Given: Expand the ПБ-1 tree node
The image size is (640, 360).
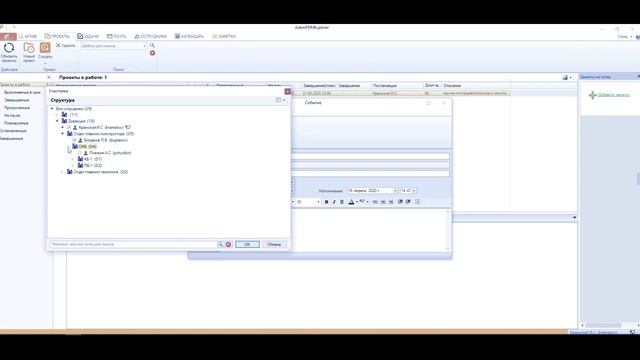Looking at the screenshot, I should (73, 165).
